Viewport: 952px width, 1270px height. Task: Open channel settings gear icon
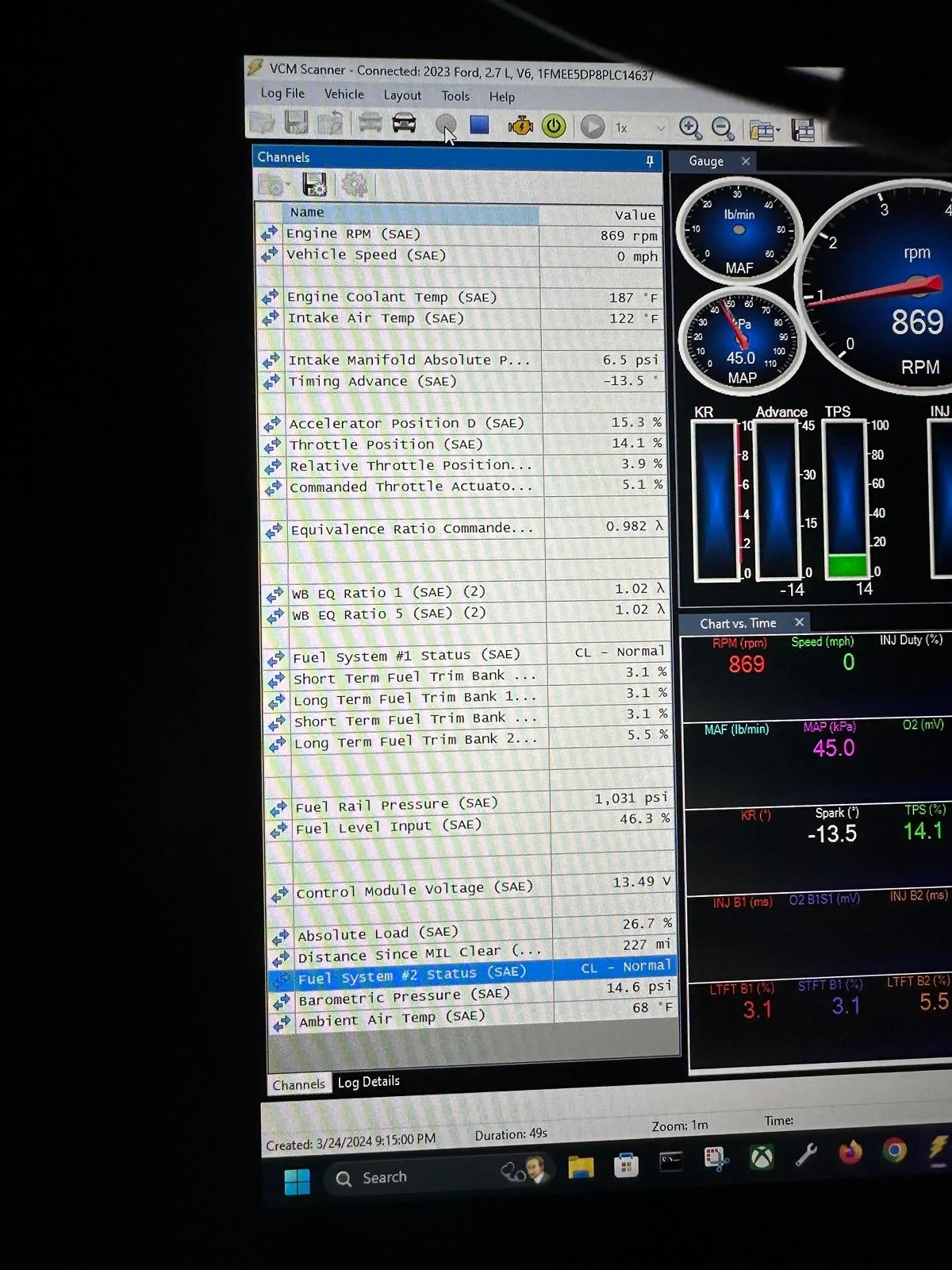coord(355,185)
